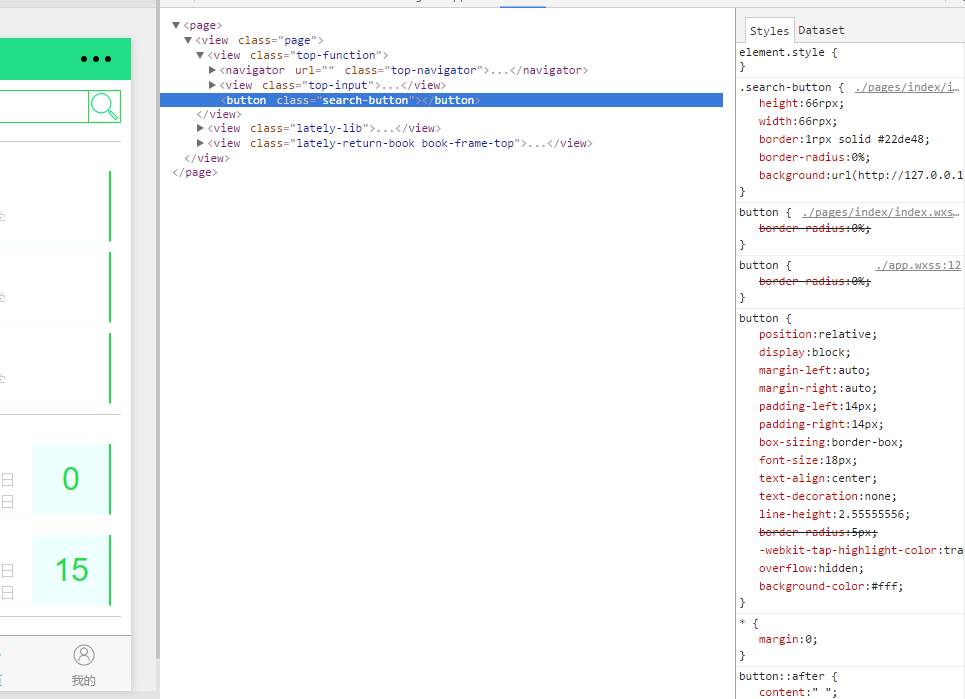This screenshot has width=965, height=699.
Task: Expand the lately-return-book view node
Action: point(200,143)
